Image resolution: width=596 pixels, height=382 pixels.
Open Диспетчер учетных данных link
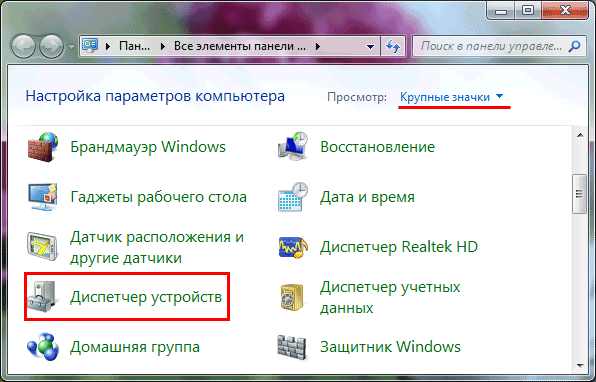pyautogui.click(x=390, y=297)
